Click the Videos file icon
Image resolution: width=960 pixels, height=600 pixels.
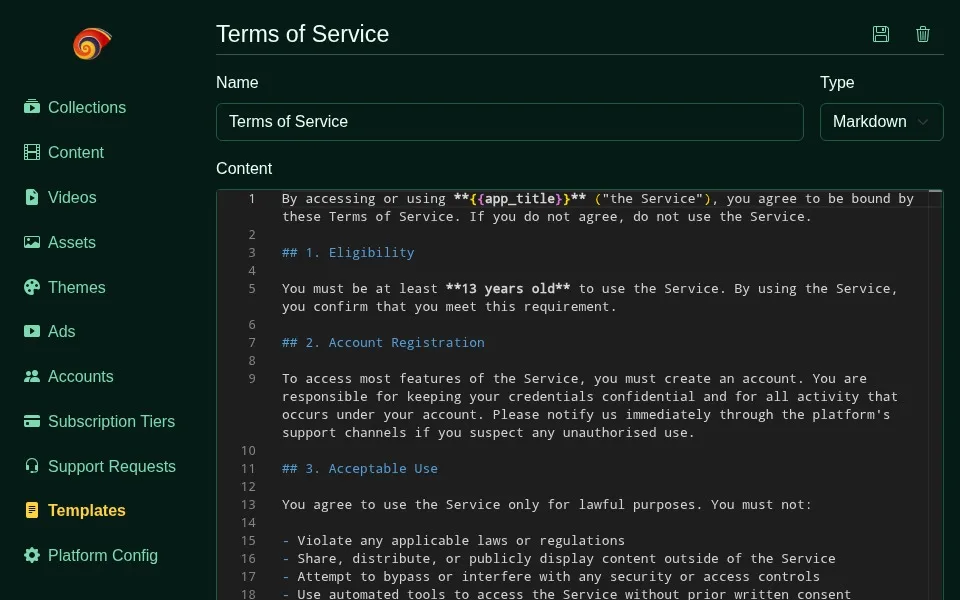tap(32, 197)
